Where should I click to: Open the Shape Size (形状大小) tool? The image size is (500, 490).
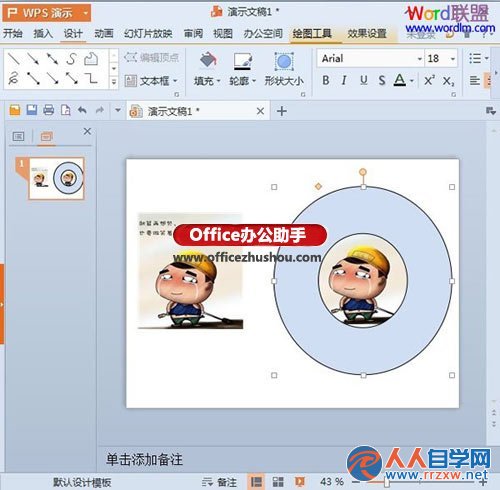(x=284, y=69)
